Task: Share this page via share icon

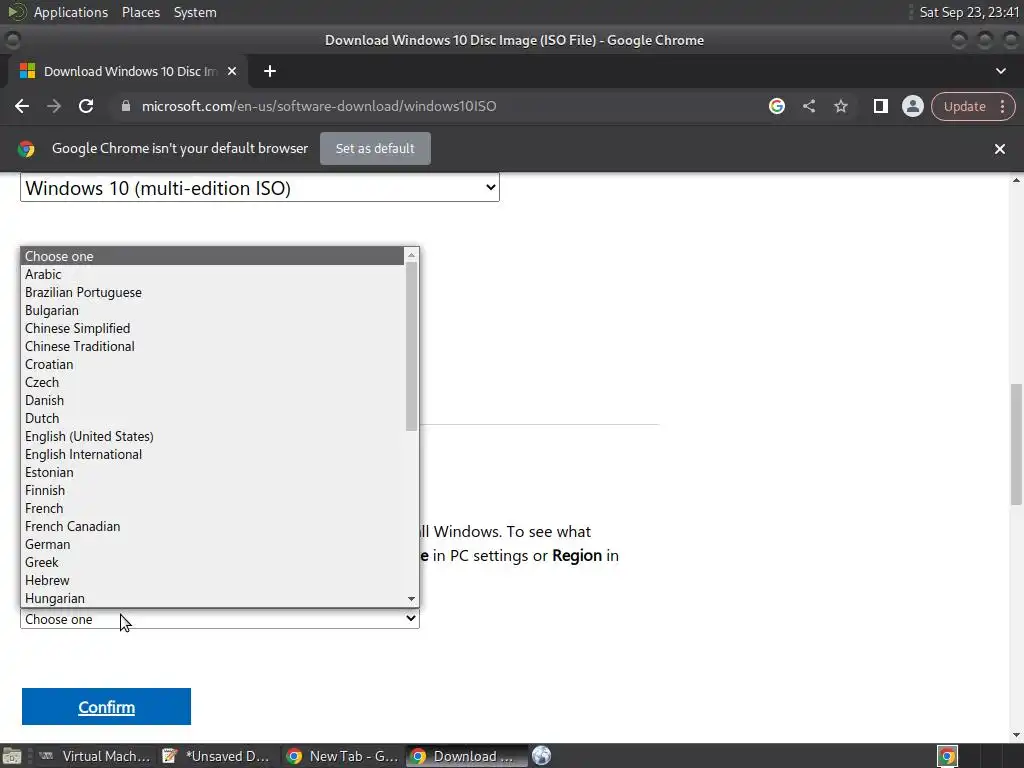Action: (808, 106)
